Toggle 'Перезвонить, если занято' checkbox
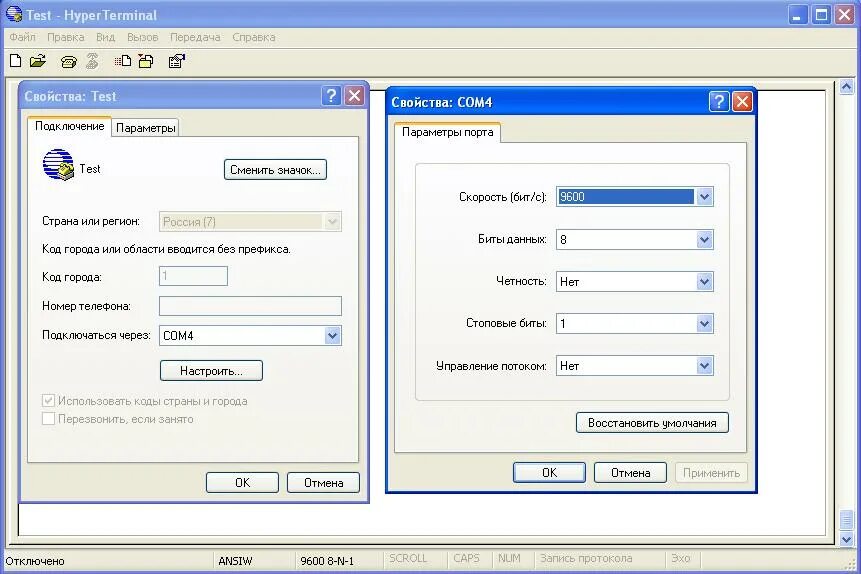861x574 pixels. 48,419
